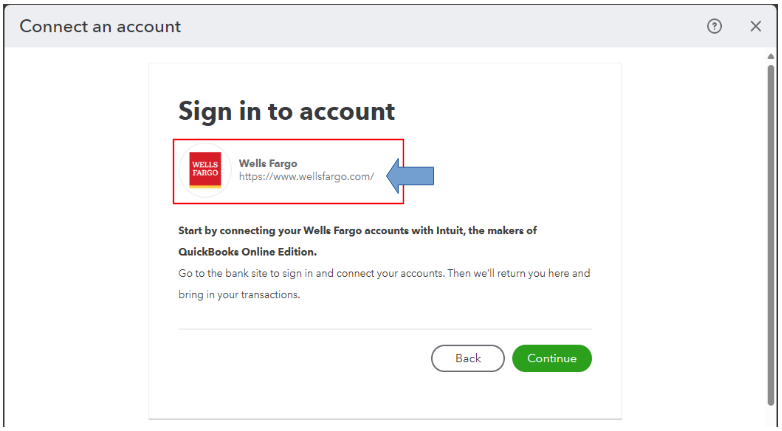Click the blue left-pointing arrow
The width and height of the screenshot is (782, 431).
point(409,177)
